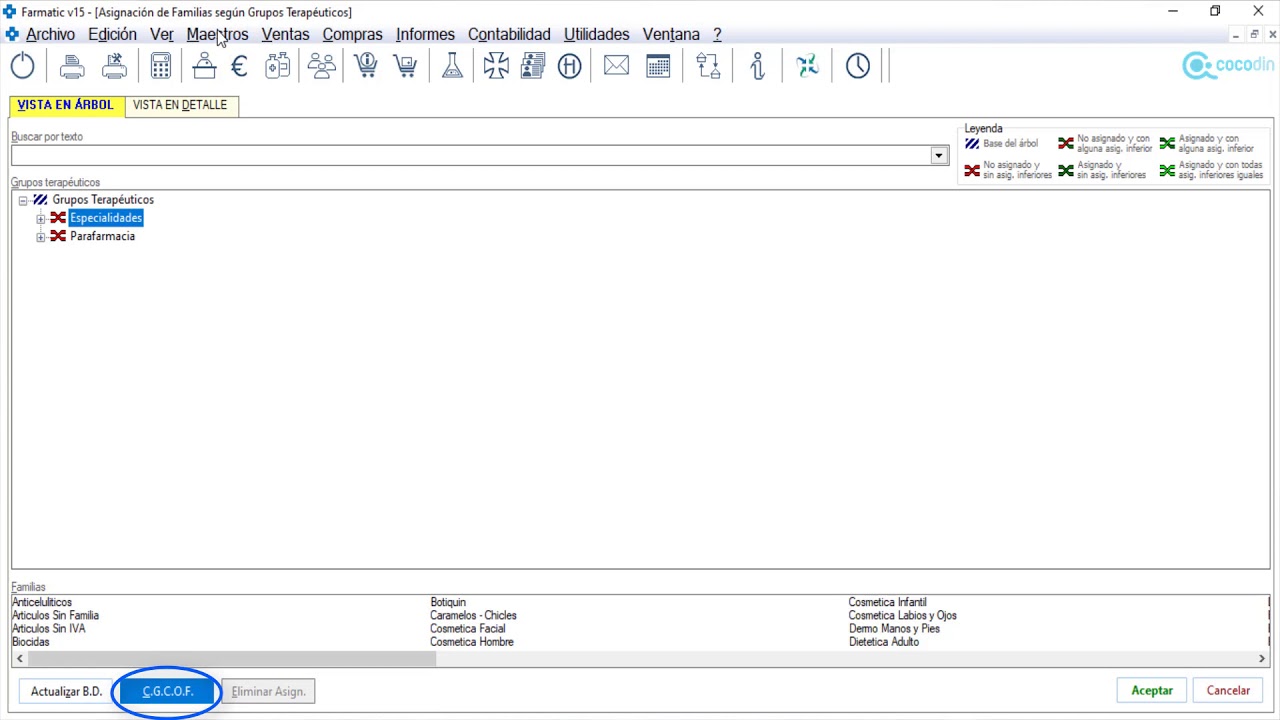Open the Utilidades menu

coord(596,34)
